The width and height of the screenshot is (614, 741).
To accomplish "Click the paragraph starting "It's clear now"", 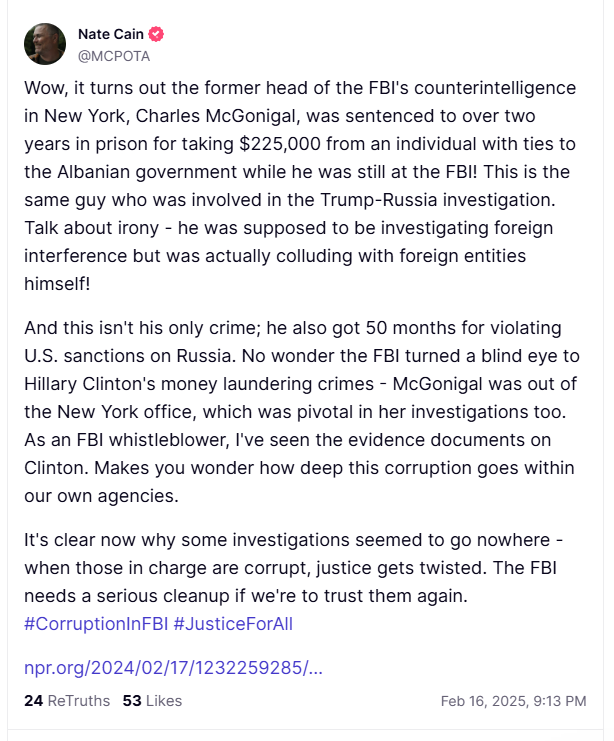I will click(300, 568).
